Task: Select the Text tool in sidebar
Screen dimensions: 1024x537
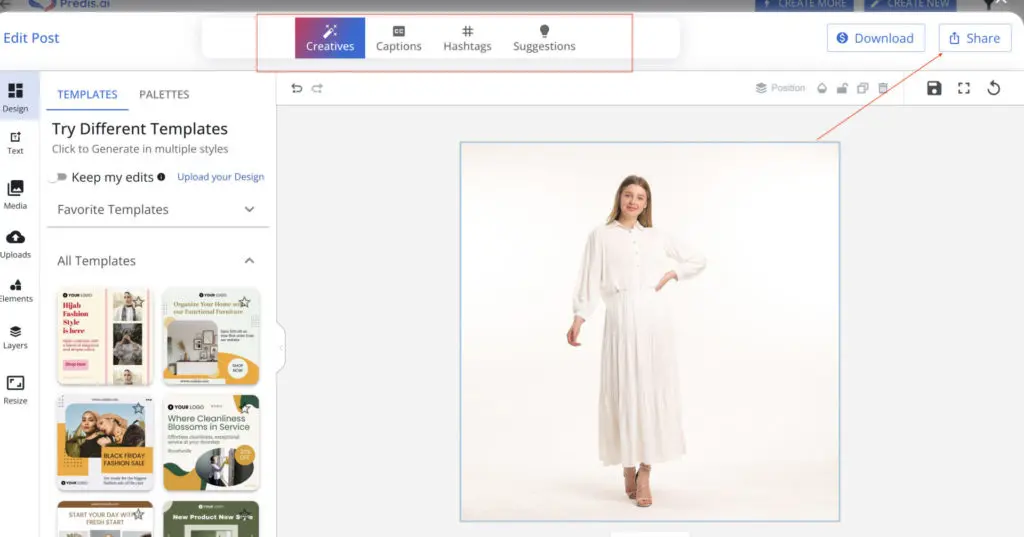Action: click(15, 142)
